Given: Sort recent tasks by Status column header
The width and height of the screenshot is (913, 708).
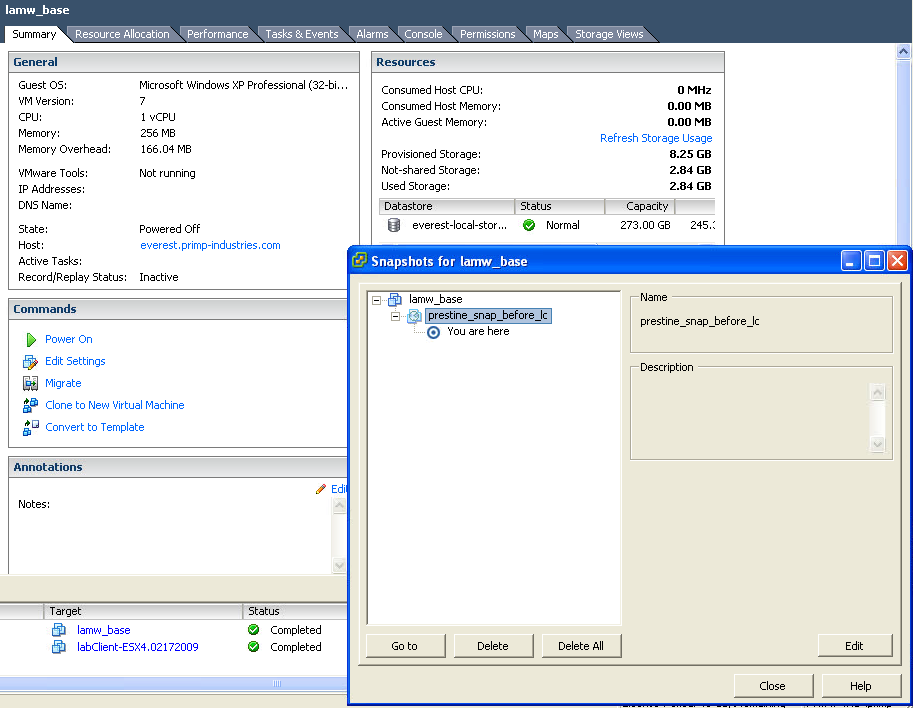Looking at the screenshot, I should [x=295, y=611].
